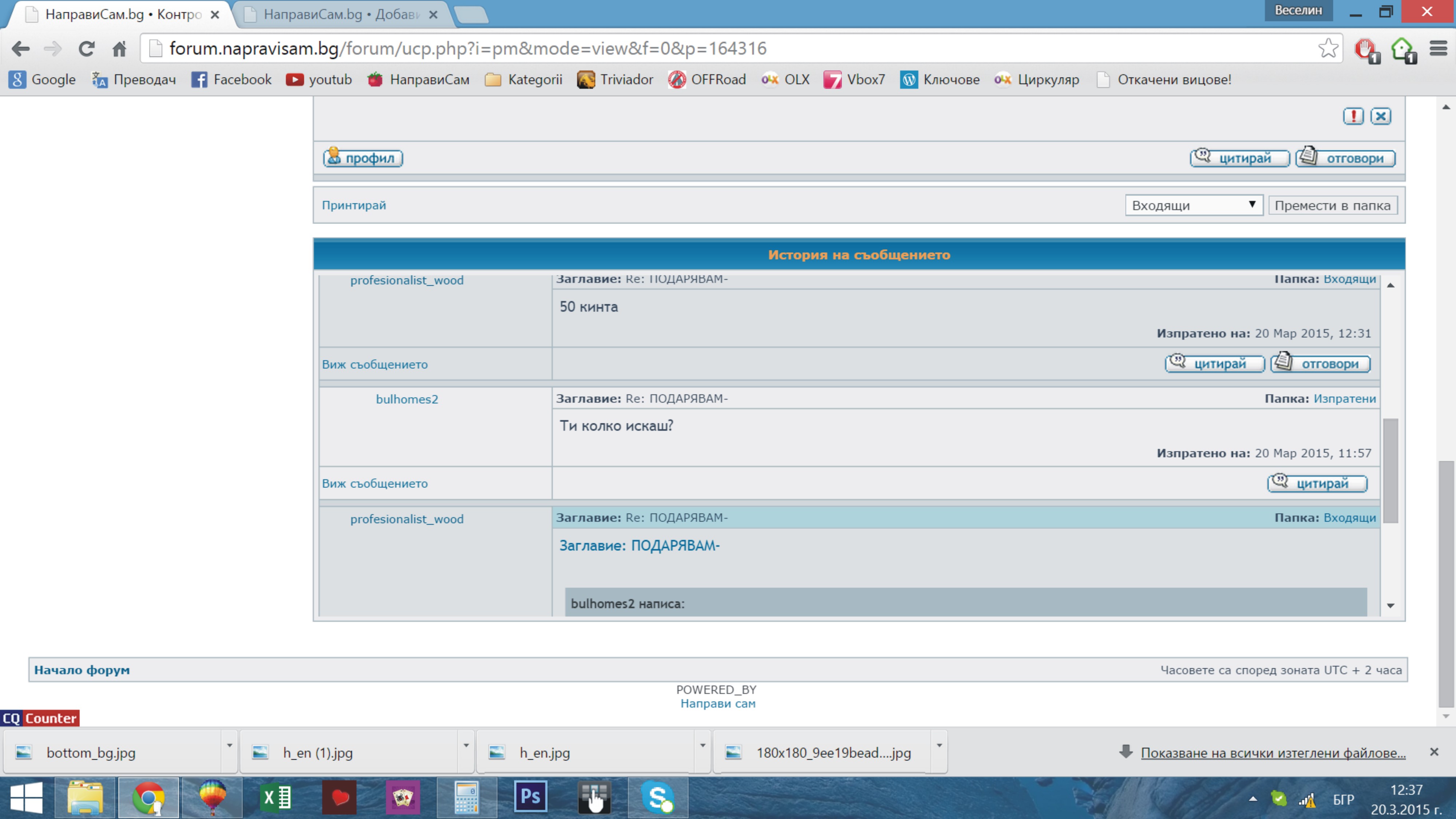
Task: Click the delete message X icon
Action: click(x=1381, y=116)
